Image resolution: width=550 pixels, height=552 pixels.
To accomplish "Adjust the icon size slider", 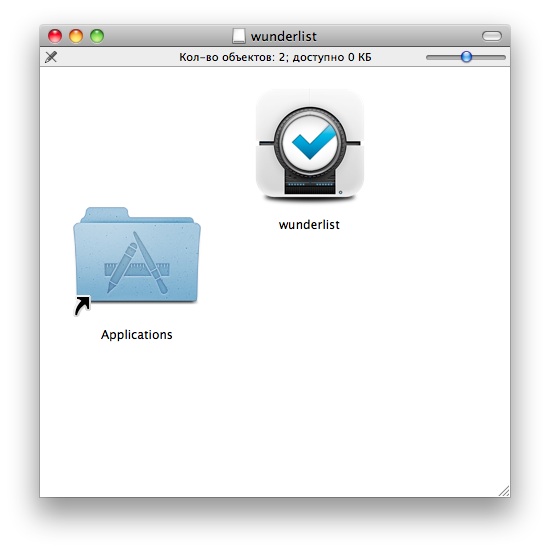I will (x=466, y=57).
